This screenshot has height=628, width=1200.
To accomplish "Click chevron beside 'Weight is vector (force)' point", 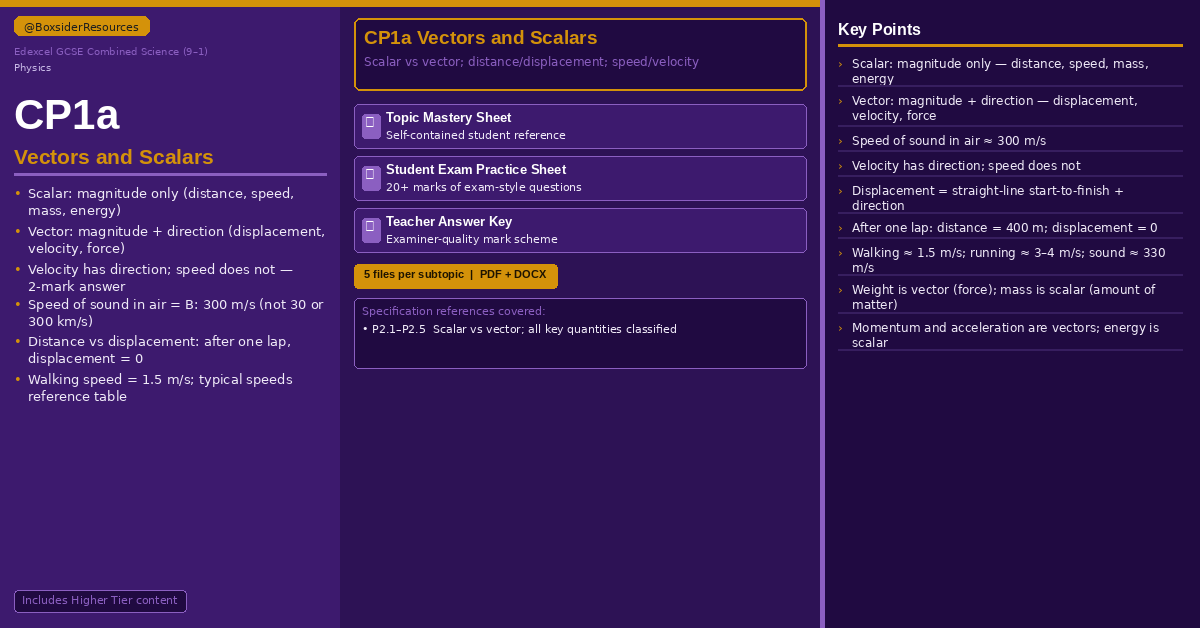I will (x=840, y=290).
